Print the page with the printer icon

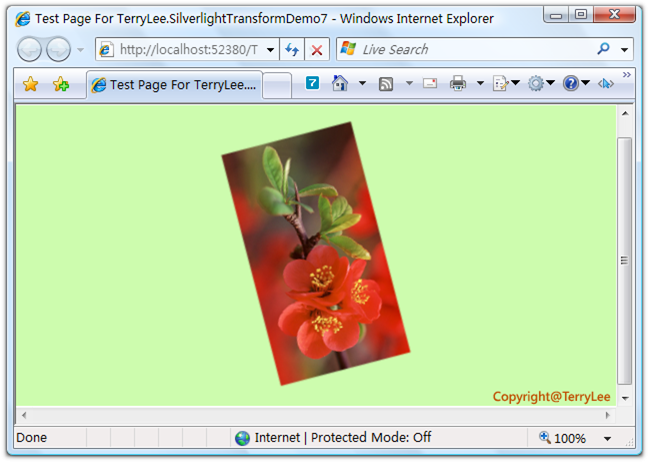(457, 83)
